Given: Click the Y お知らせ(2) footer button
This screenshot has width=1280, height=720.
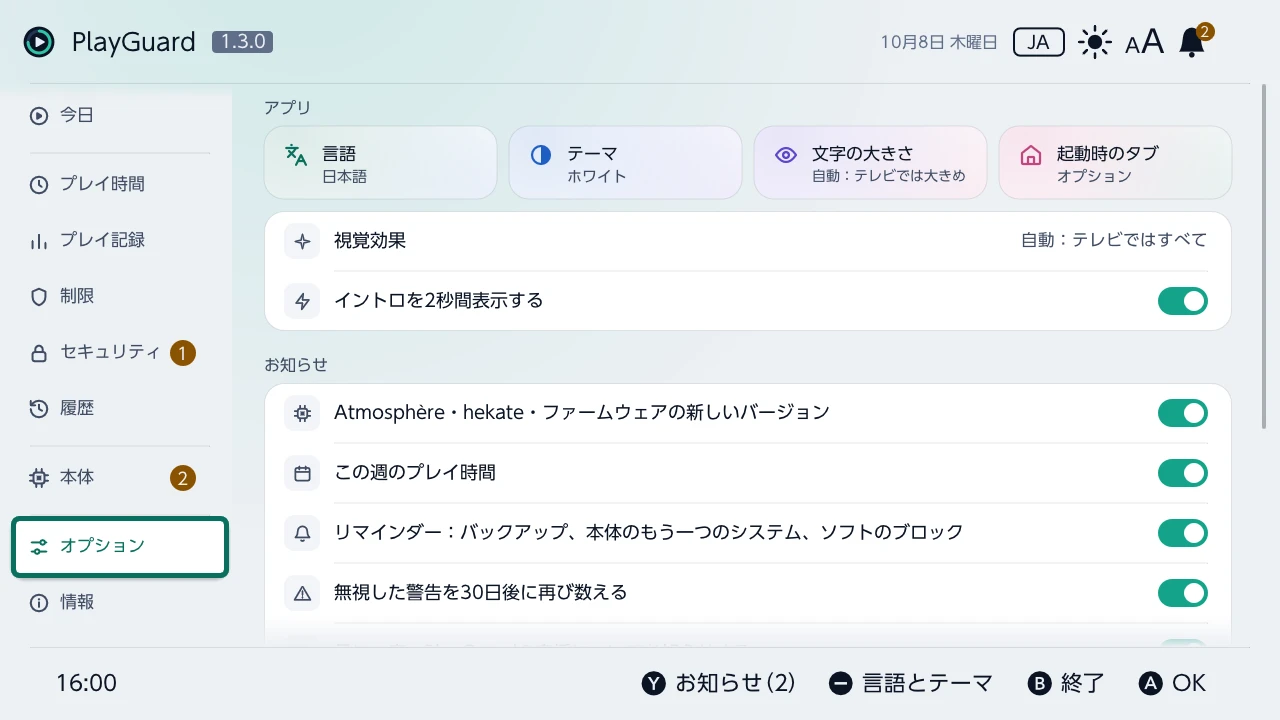Looking at the screenshot, I should pos(718,683).
